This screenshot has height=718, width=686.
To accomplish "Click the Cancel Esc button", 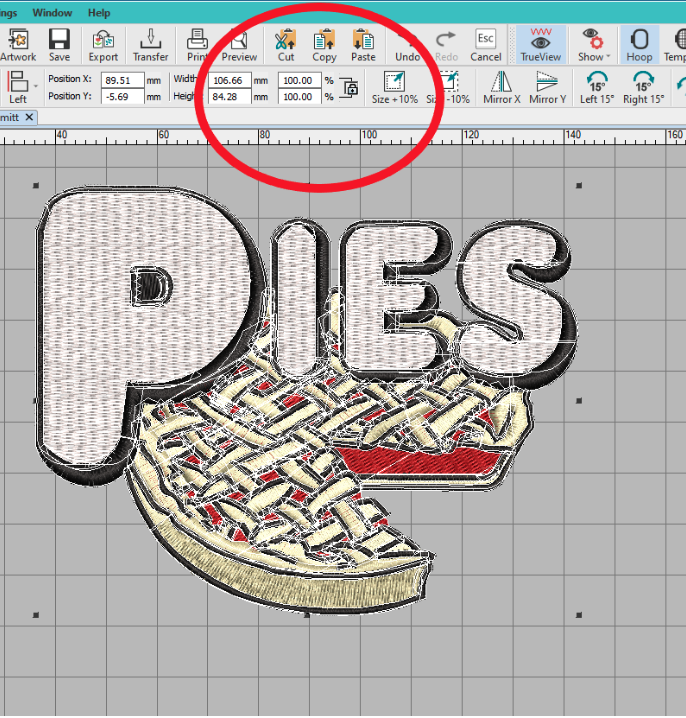I will pyautogui.click(x=485, y=45).
